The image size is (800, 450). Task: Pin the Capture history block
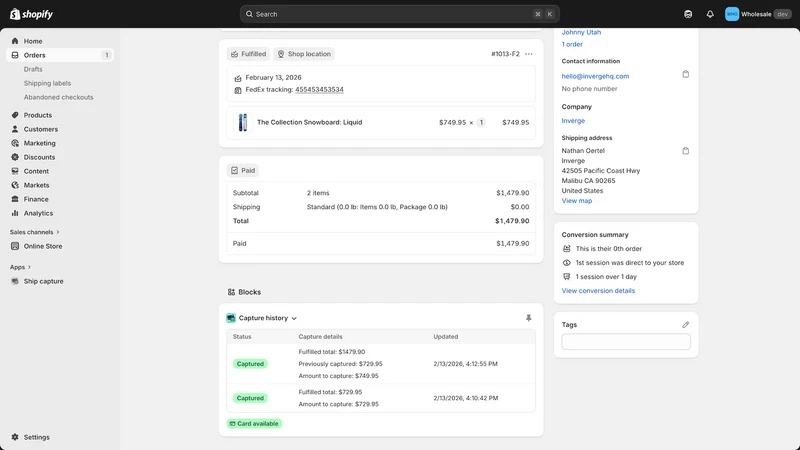[529, 318]
